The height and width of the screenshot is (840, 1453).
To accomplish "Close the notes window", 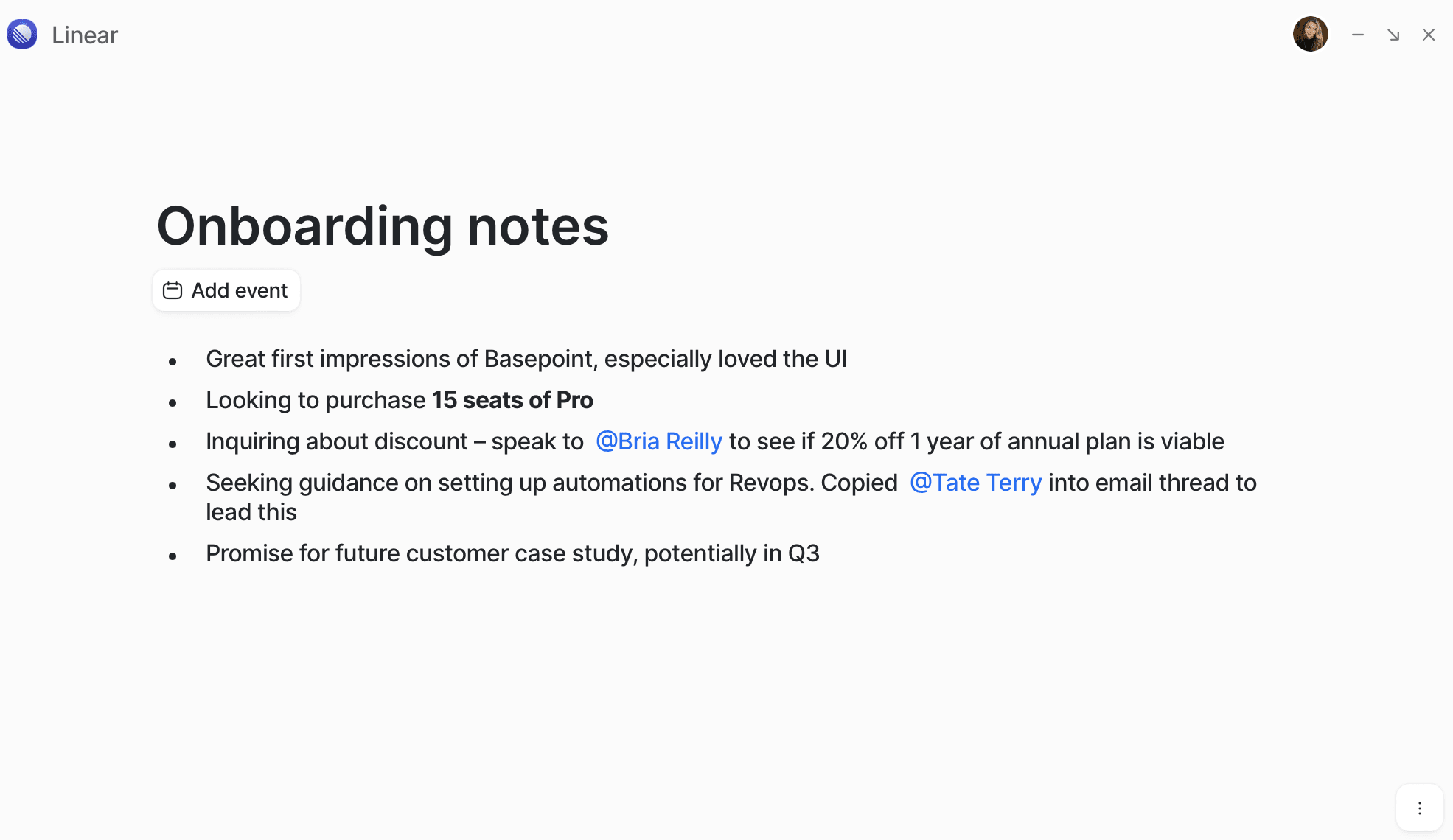I will click(x=1428, y=35).
